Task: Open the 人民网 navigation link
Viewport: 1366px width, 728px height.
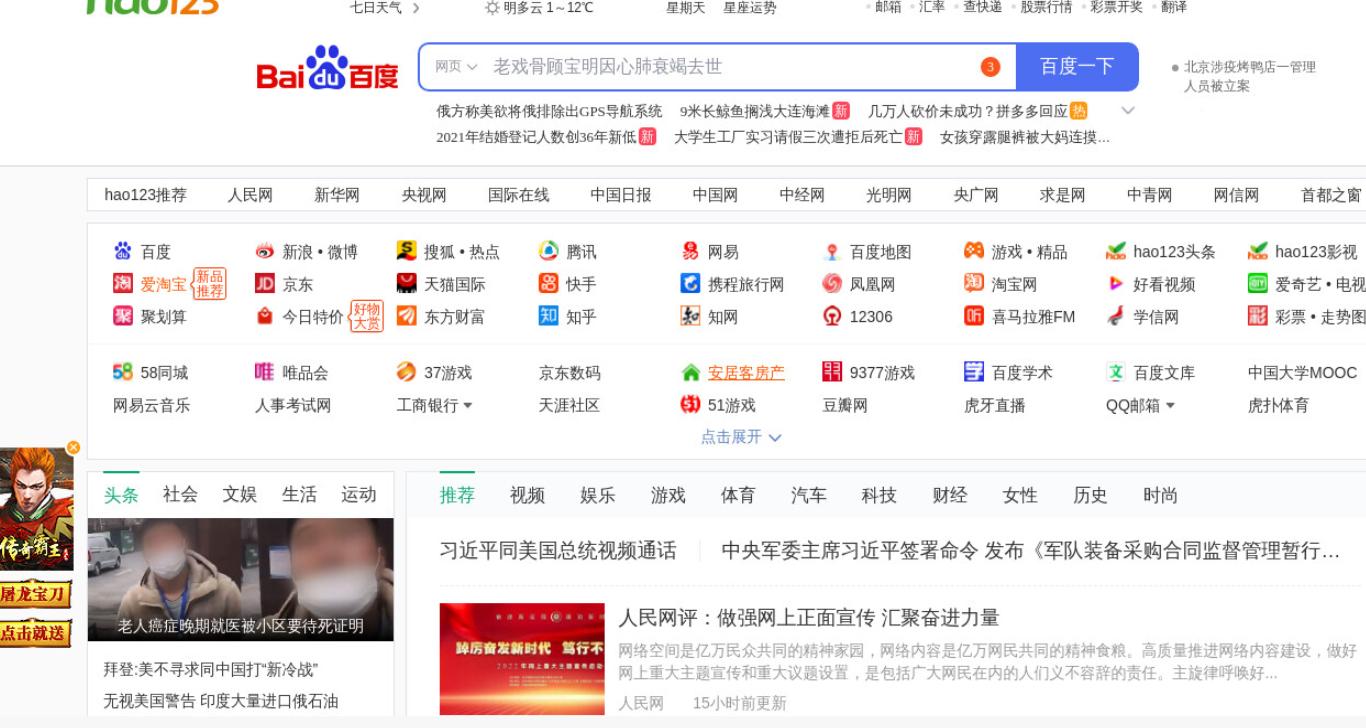Action: (x=250, y=195)
